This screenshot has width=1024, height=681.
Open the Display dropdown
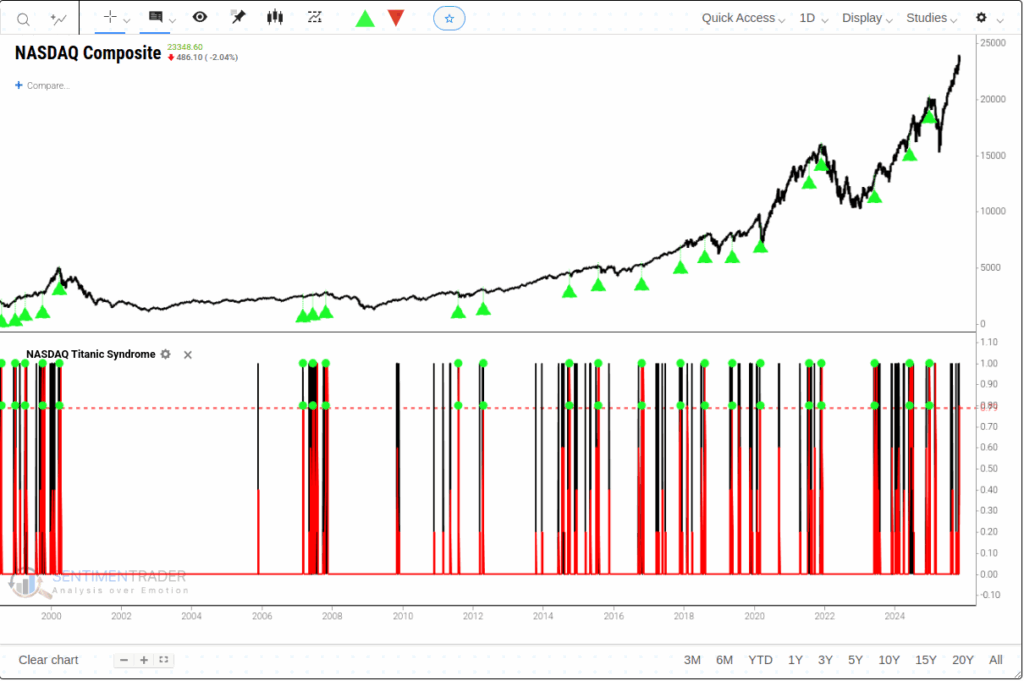pos(862,17)
